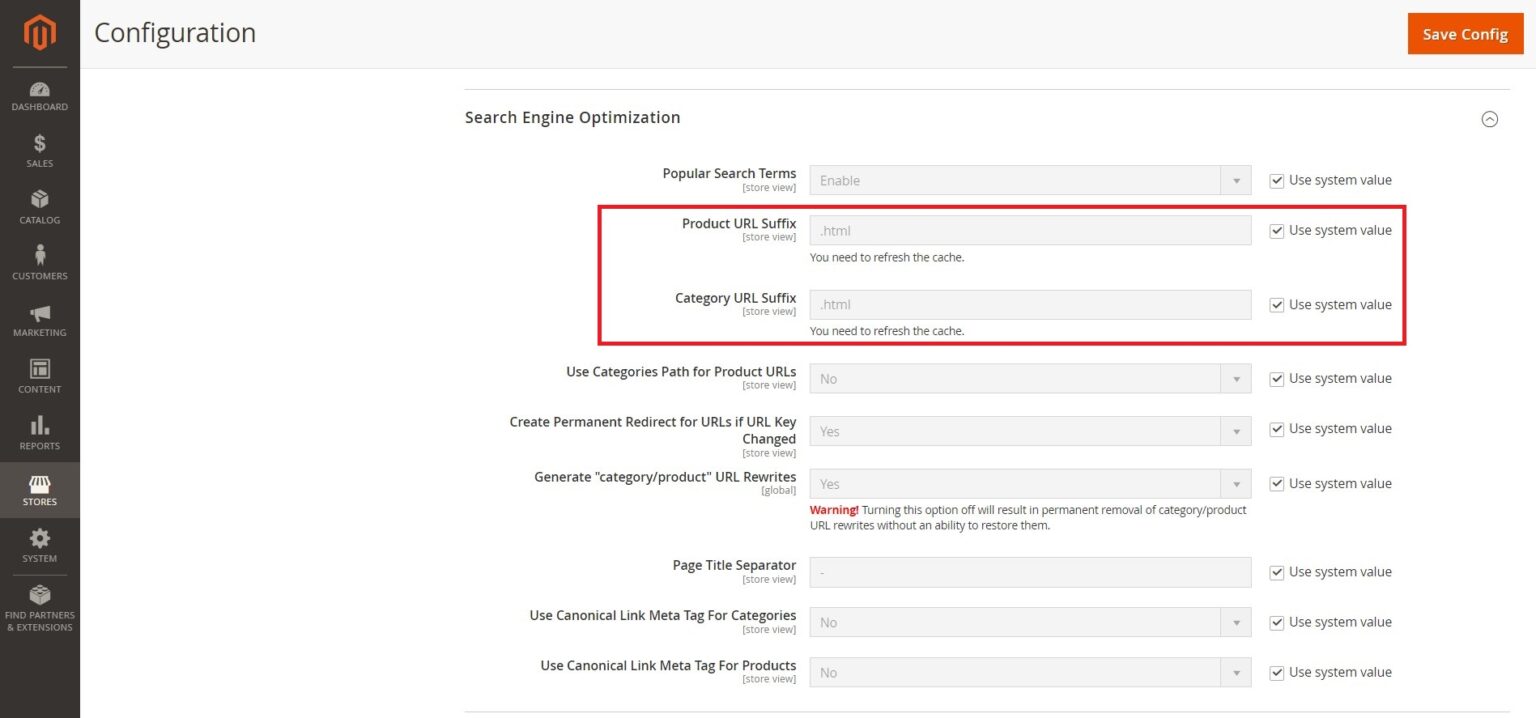Toggle Use system value for Canonical Products
The image size is (1536, 718).
point(1276,673)
